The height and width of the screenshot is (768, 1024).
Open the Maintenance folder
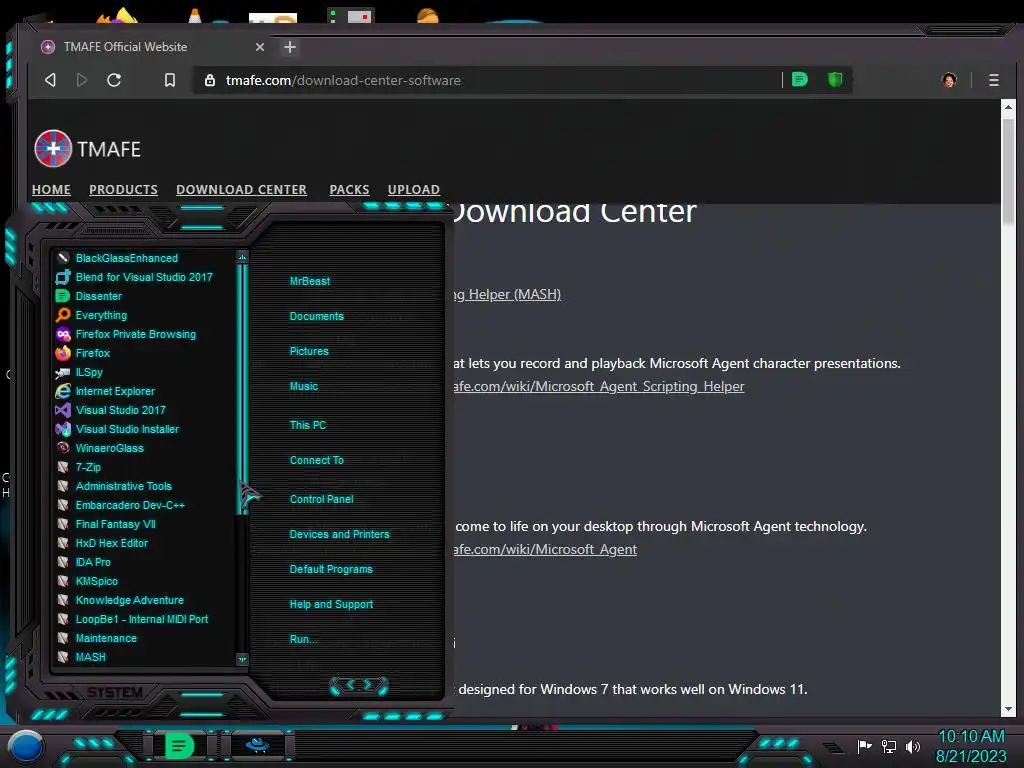(97, 637)
